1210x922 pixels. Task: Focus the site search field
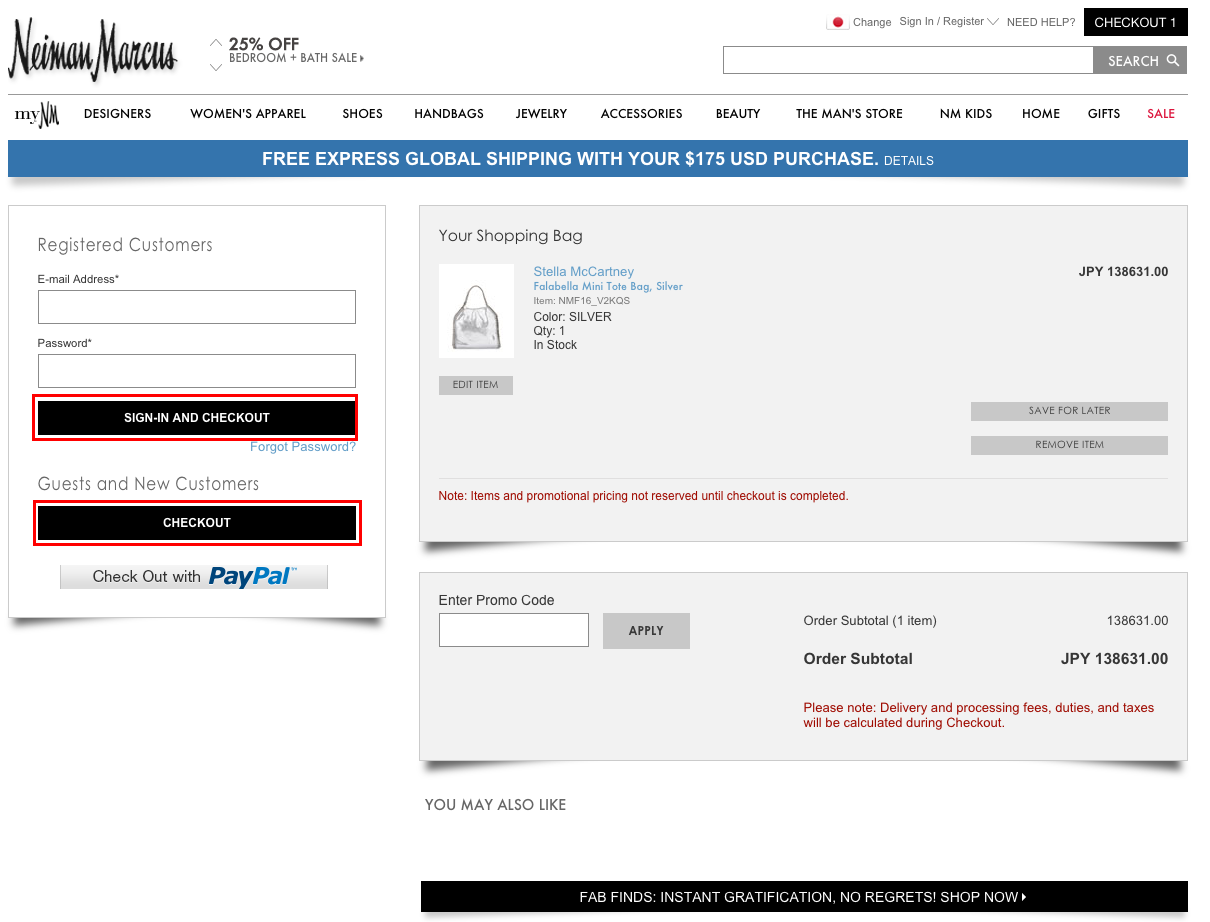point(908,60)
